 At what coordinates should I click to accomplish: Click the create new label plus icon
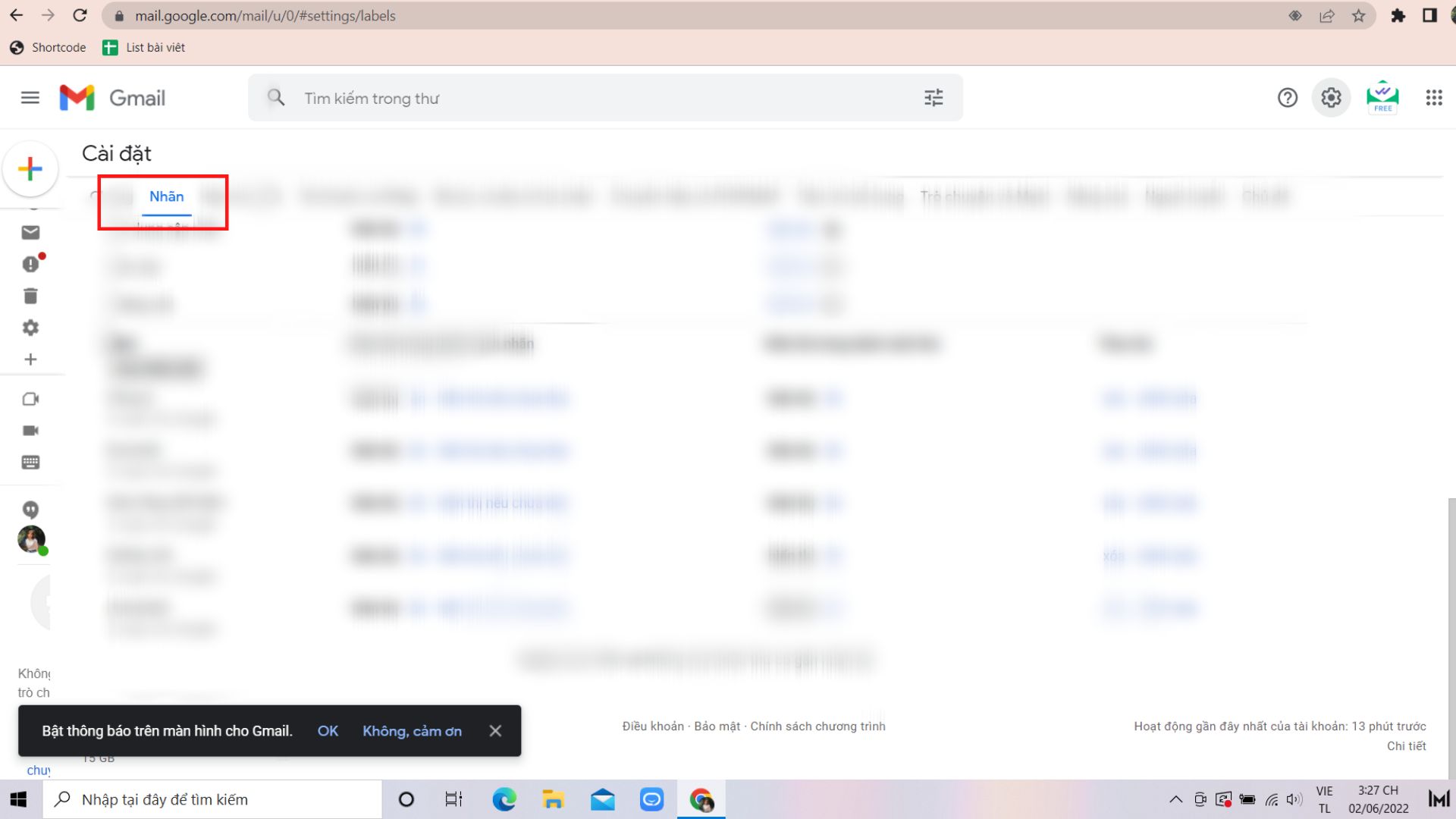30,359
